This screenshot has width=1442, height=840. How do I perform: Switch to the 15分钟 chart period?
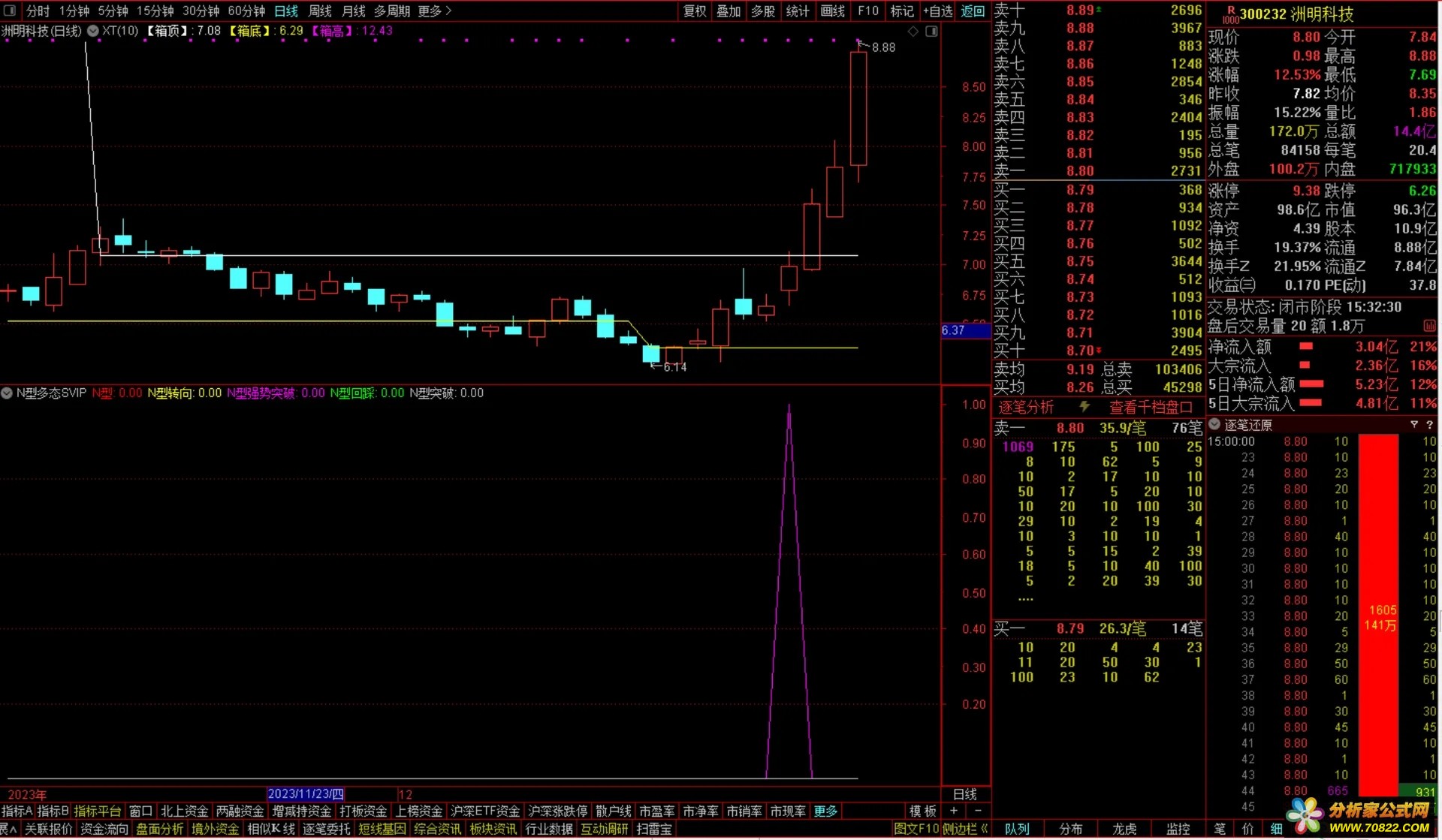click(155, 11)
